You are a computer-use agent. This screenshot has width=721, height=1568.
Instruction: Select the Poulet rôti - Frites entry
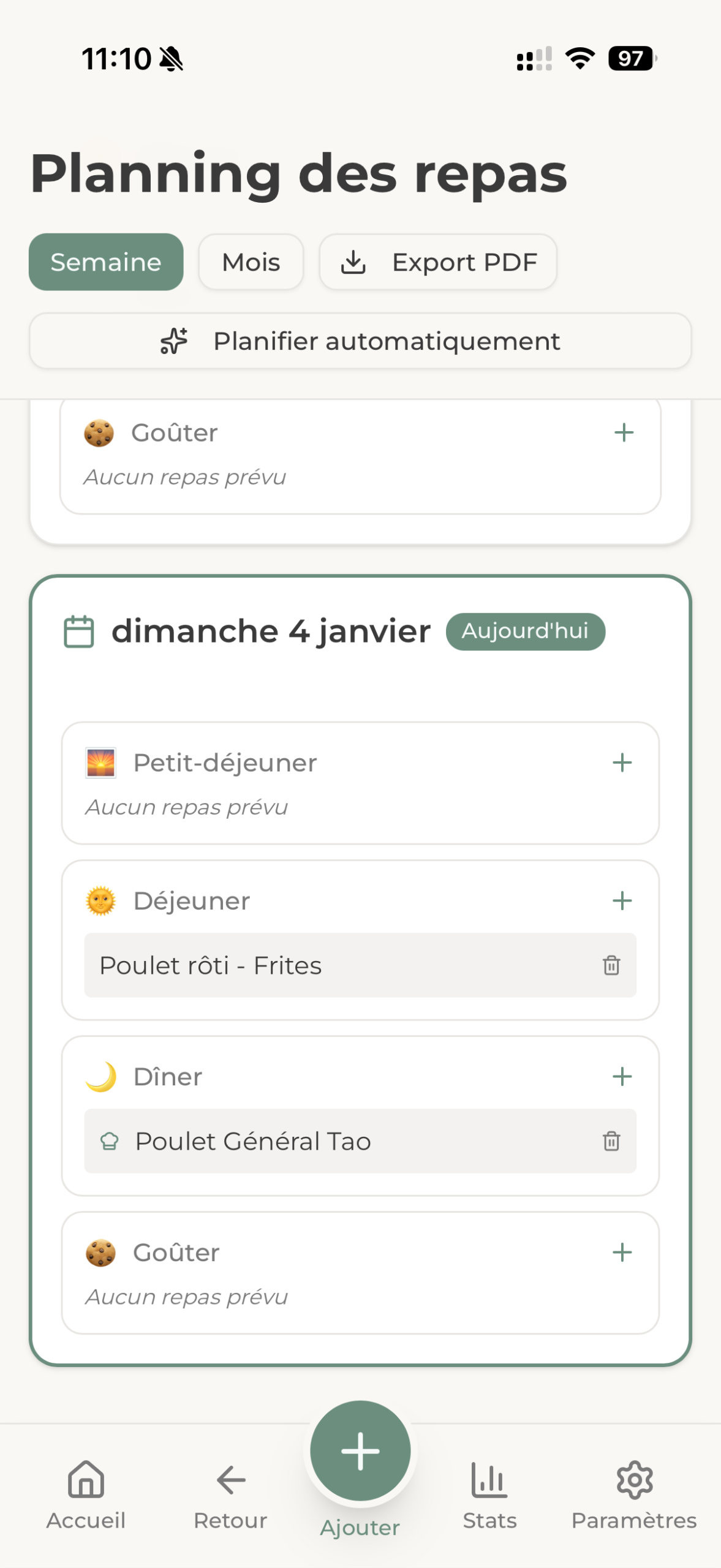tap(210, 965)
